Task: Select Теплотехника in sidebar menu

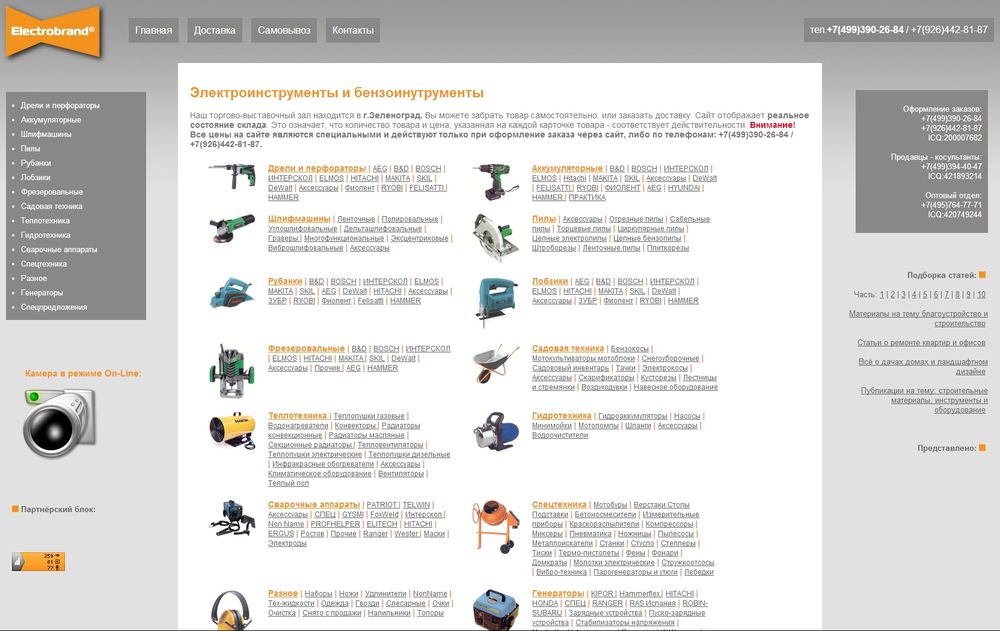Action: click(x=45, y=221)
